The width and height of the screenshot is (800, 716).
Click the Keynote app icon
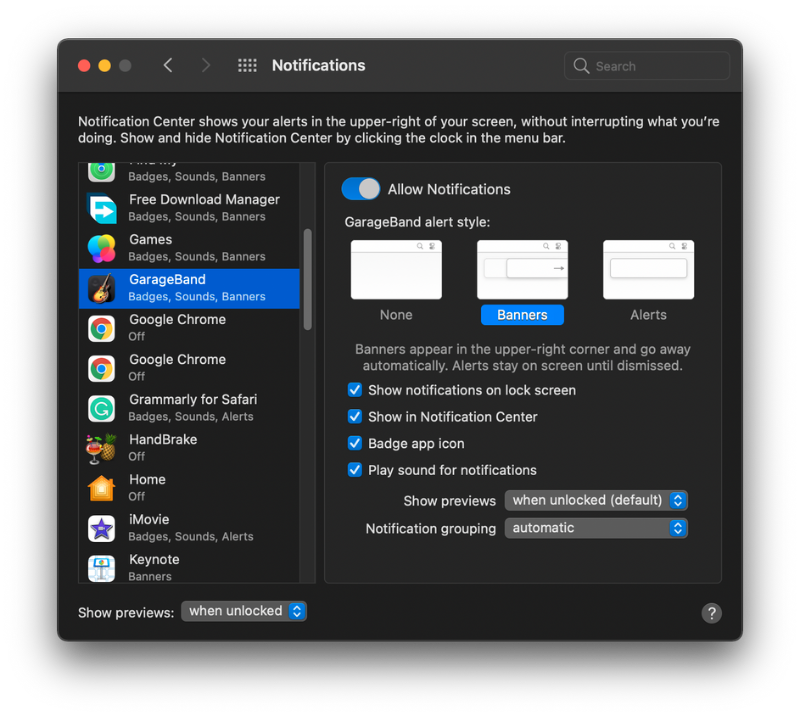click(x=101, y=568)
